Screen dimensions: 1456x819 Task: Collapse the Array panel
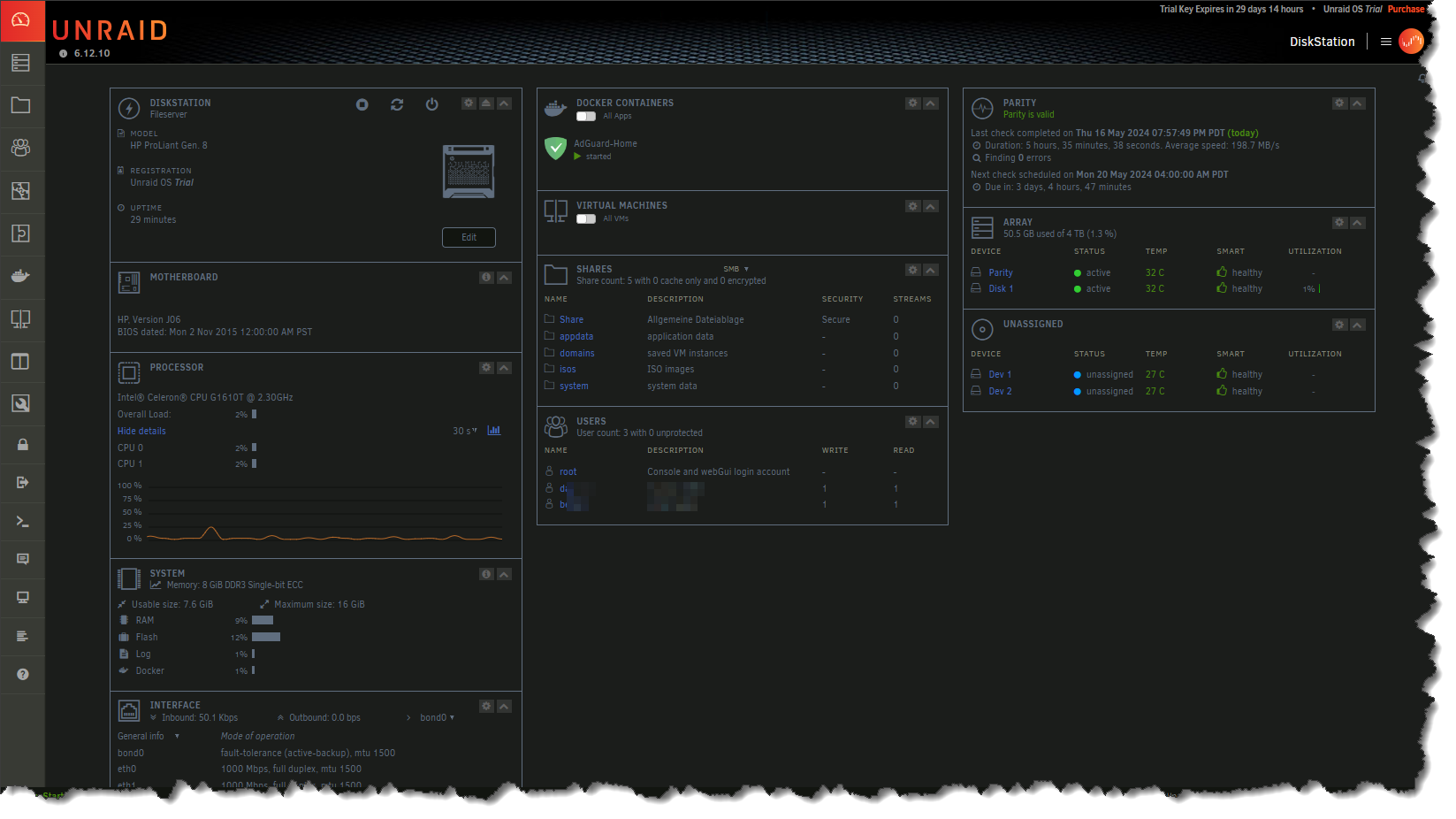(1358, 223)
